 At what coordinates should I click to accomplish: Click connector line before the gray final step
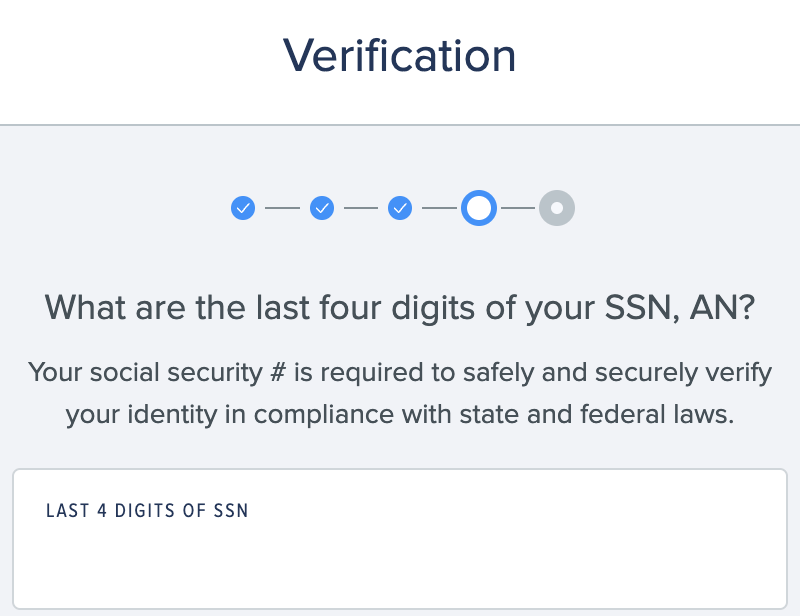(x=518, y=208)
